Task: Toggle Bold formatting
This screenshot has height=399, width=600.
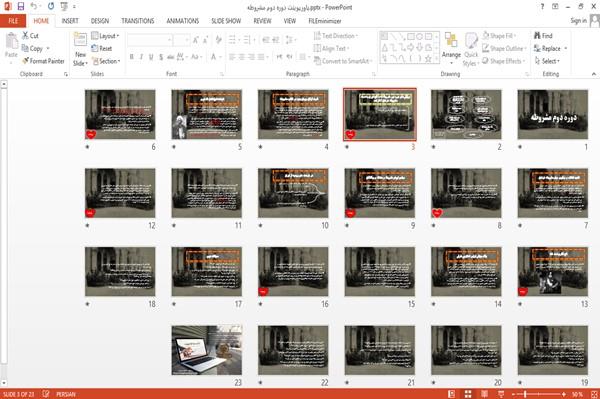Action: click(131, 57)
